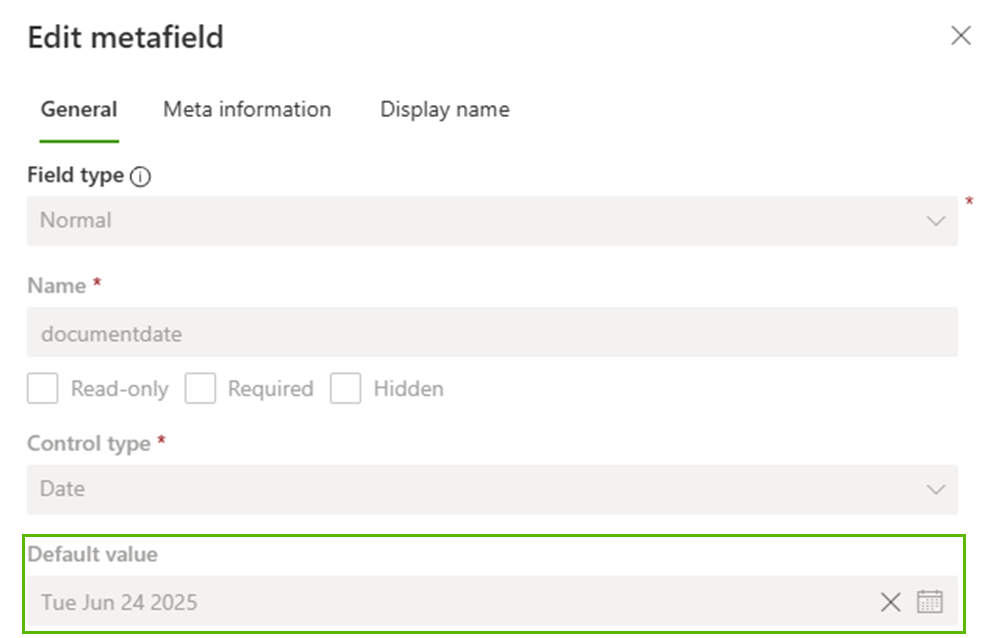Open the calendar date picker

coord(930,602)
